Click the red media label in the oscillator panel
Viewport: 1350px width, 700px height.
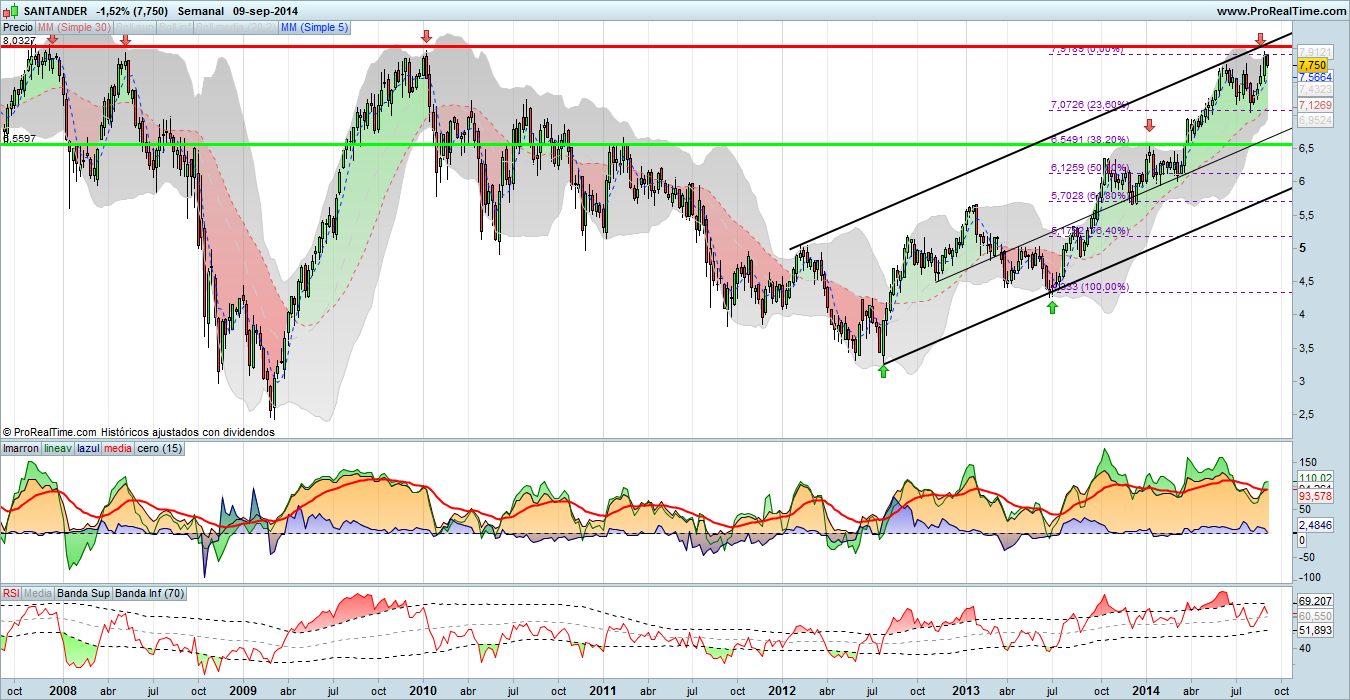tap(118, 448)
